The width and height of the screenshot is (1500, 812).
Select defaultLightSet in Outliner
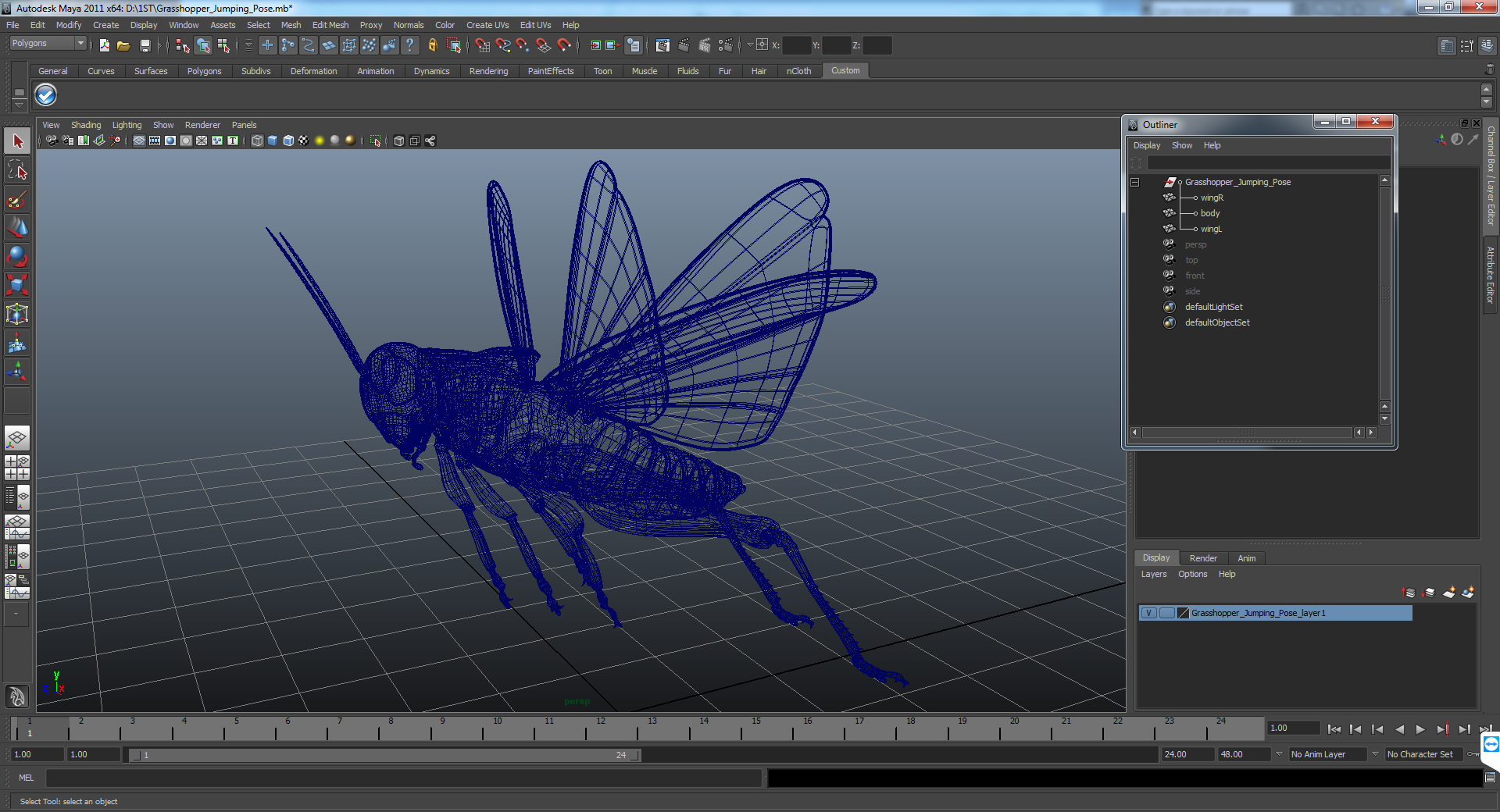click(1213, 307)
